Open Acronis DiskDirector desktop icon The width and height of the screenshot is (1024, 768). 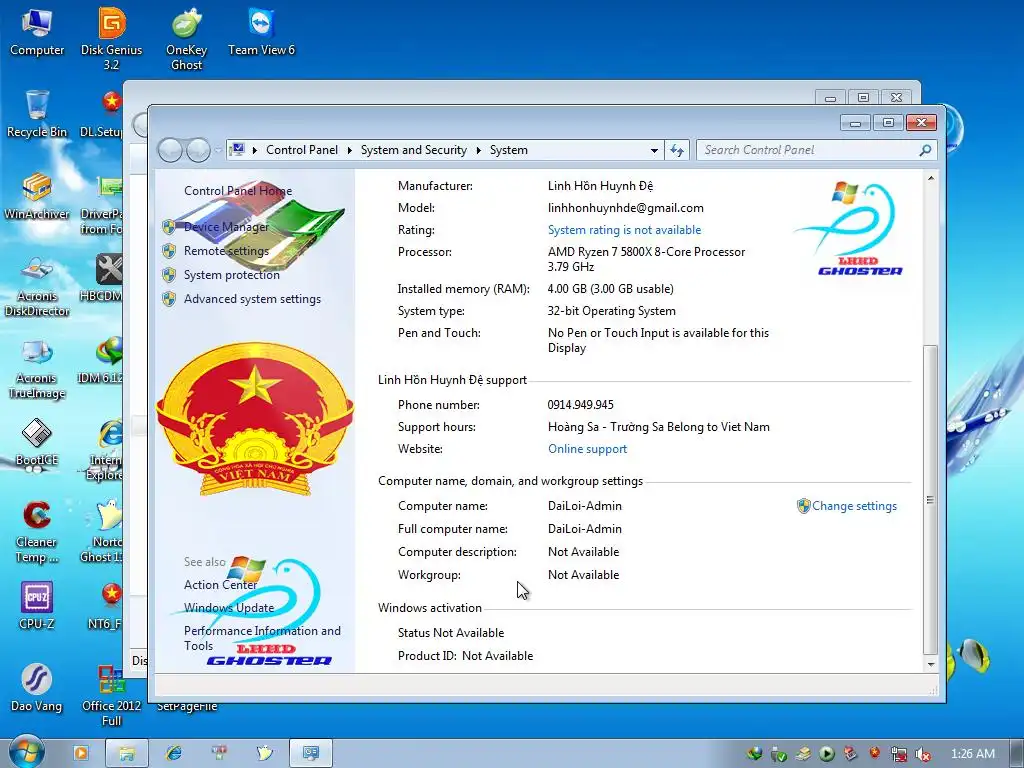tap(37, 285)
